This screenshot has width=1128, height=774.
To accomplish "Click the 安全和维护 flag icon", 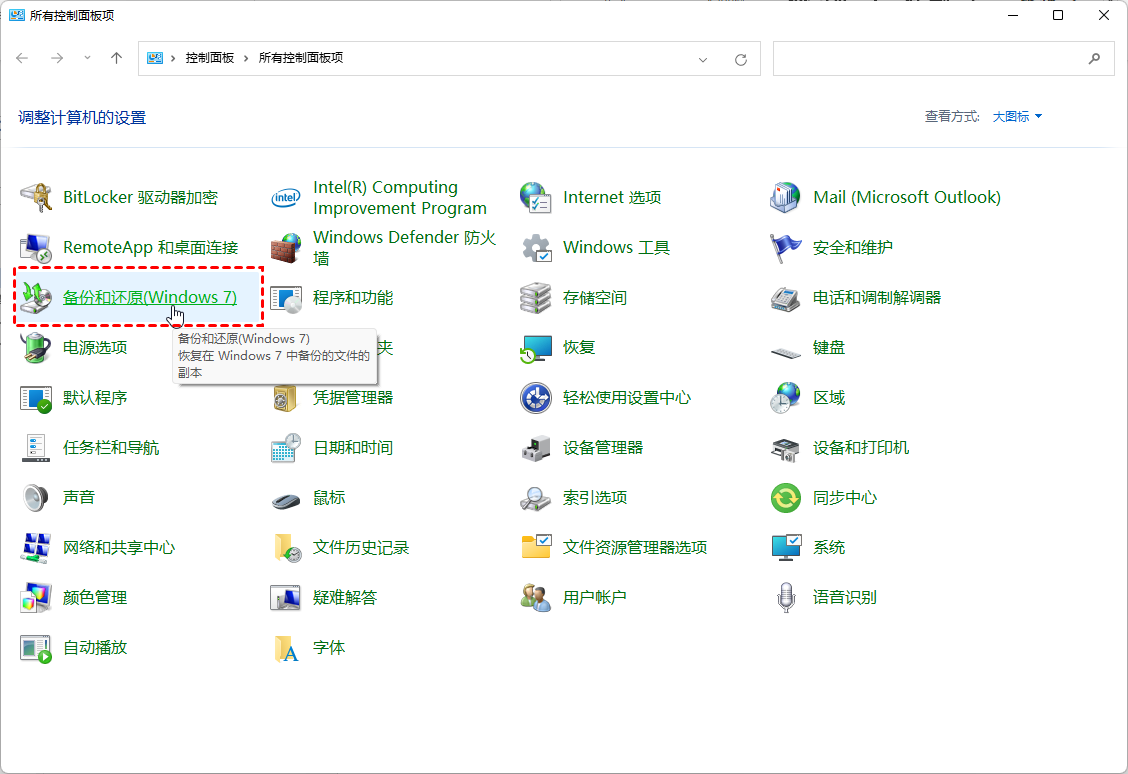I will coord(786,248).
